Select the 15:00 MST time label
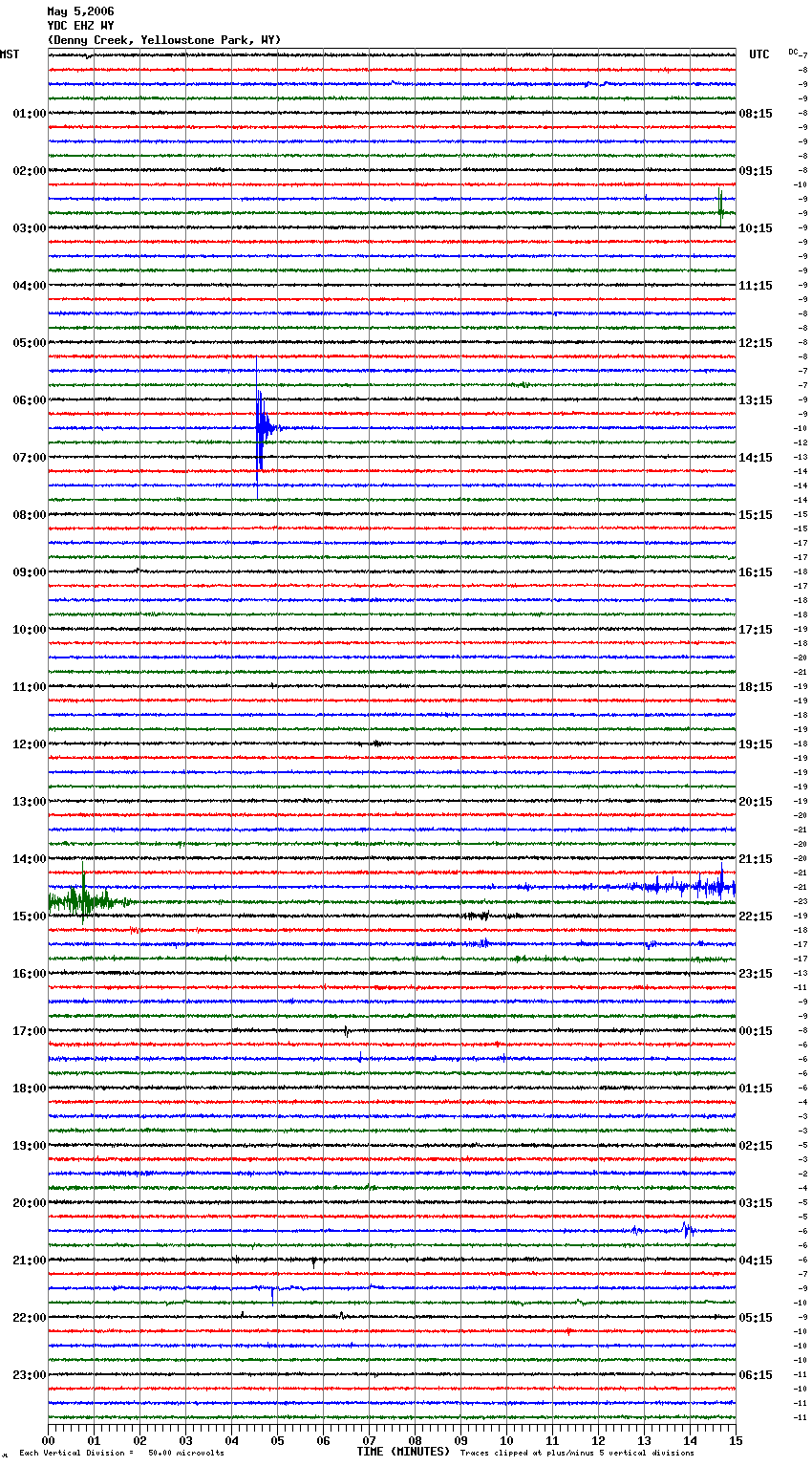Screen dimensions: 812x1466 tap(30, 916)
